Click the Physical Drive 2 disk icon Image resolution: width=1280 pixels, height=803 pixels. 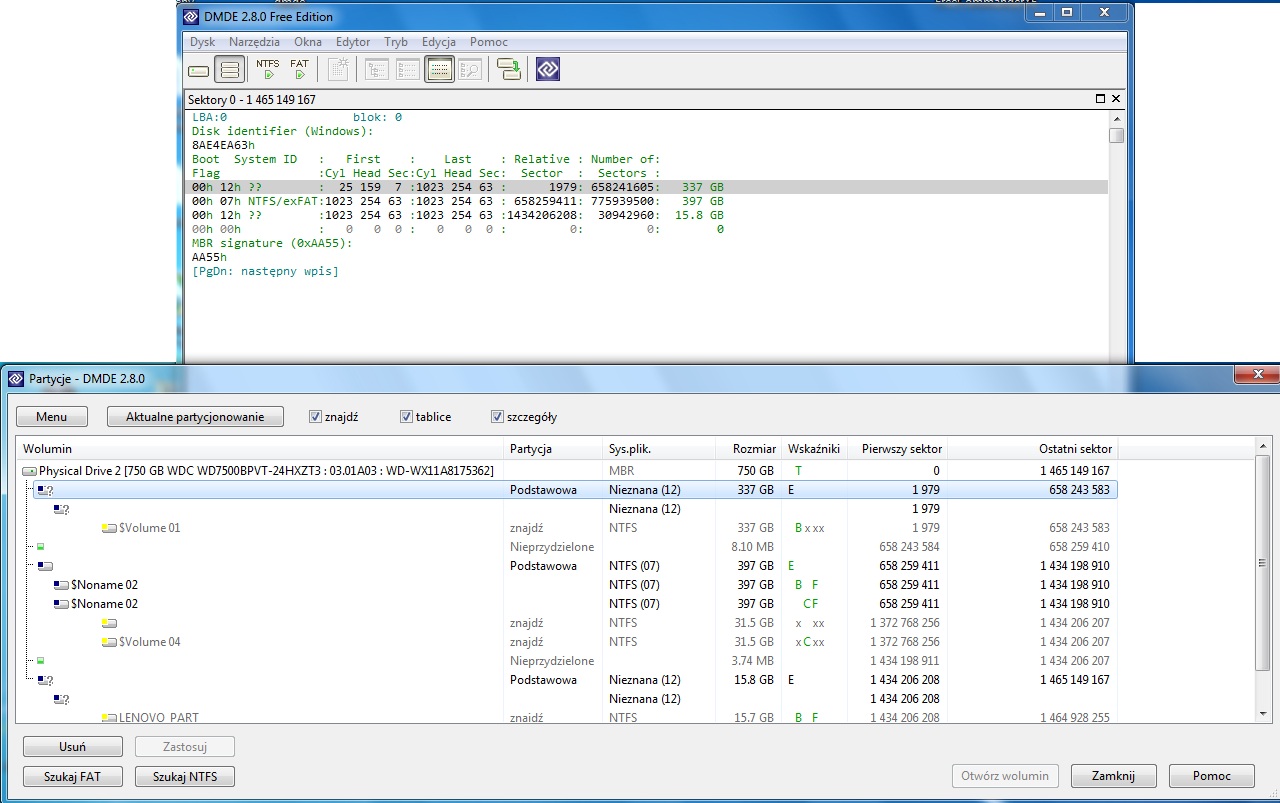point(30,471)
